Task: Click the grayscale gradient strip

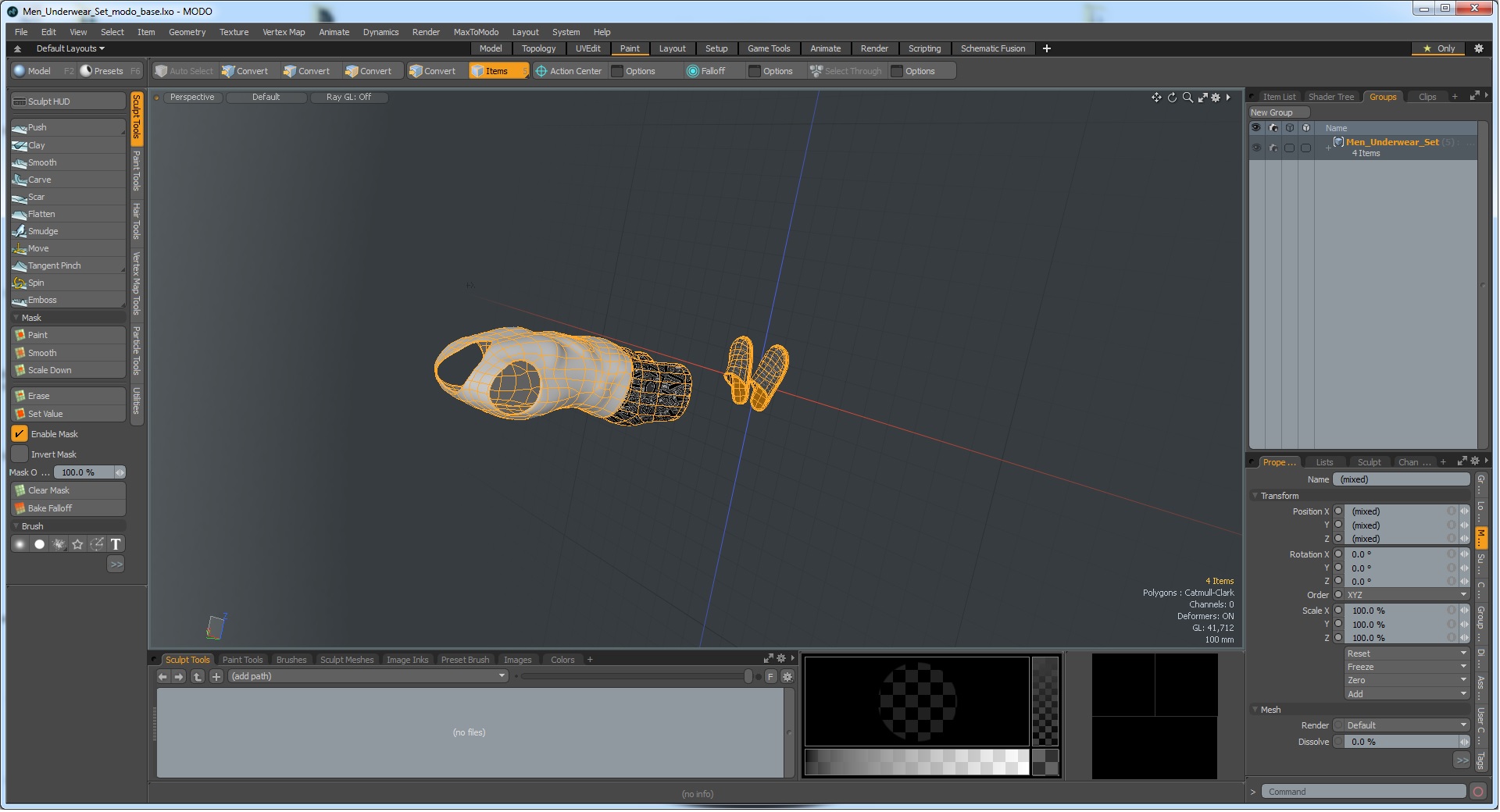Action: coord(916,762)
